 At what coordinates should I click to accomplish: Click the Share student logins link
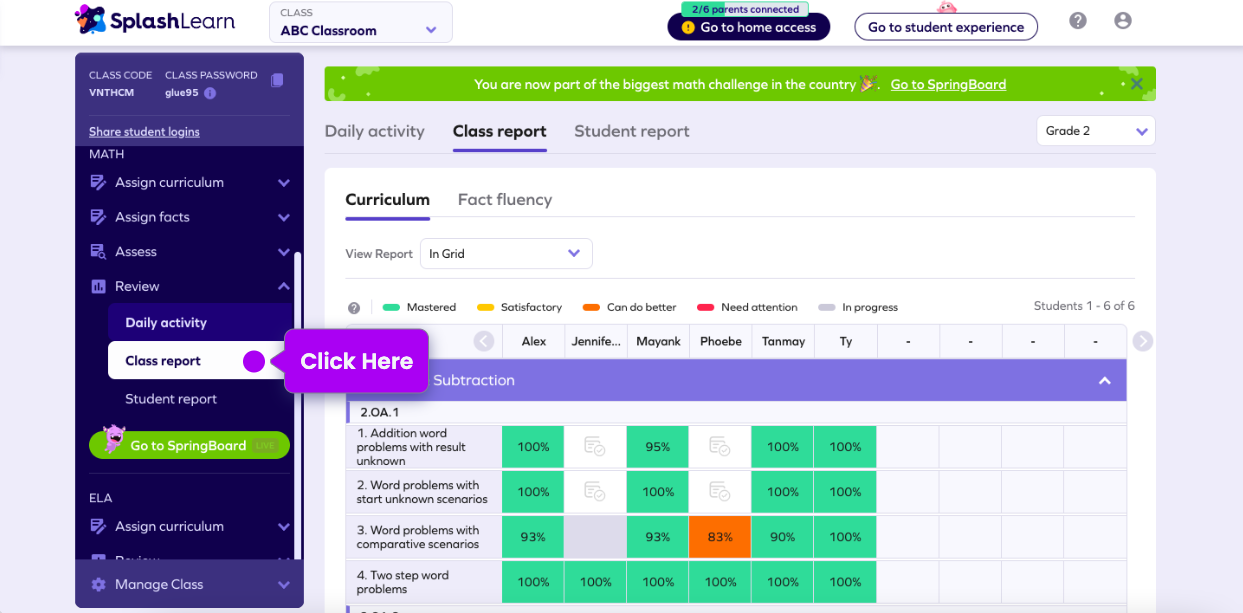[x=144, y=132]
